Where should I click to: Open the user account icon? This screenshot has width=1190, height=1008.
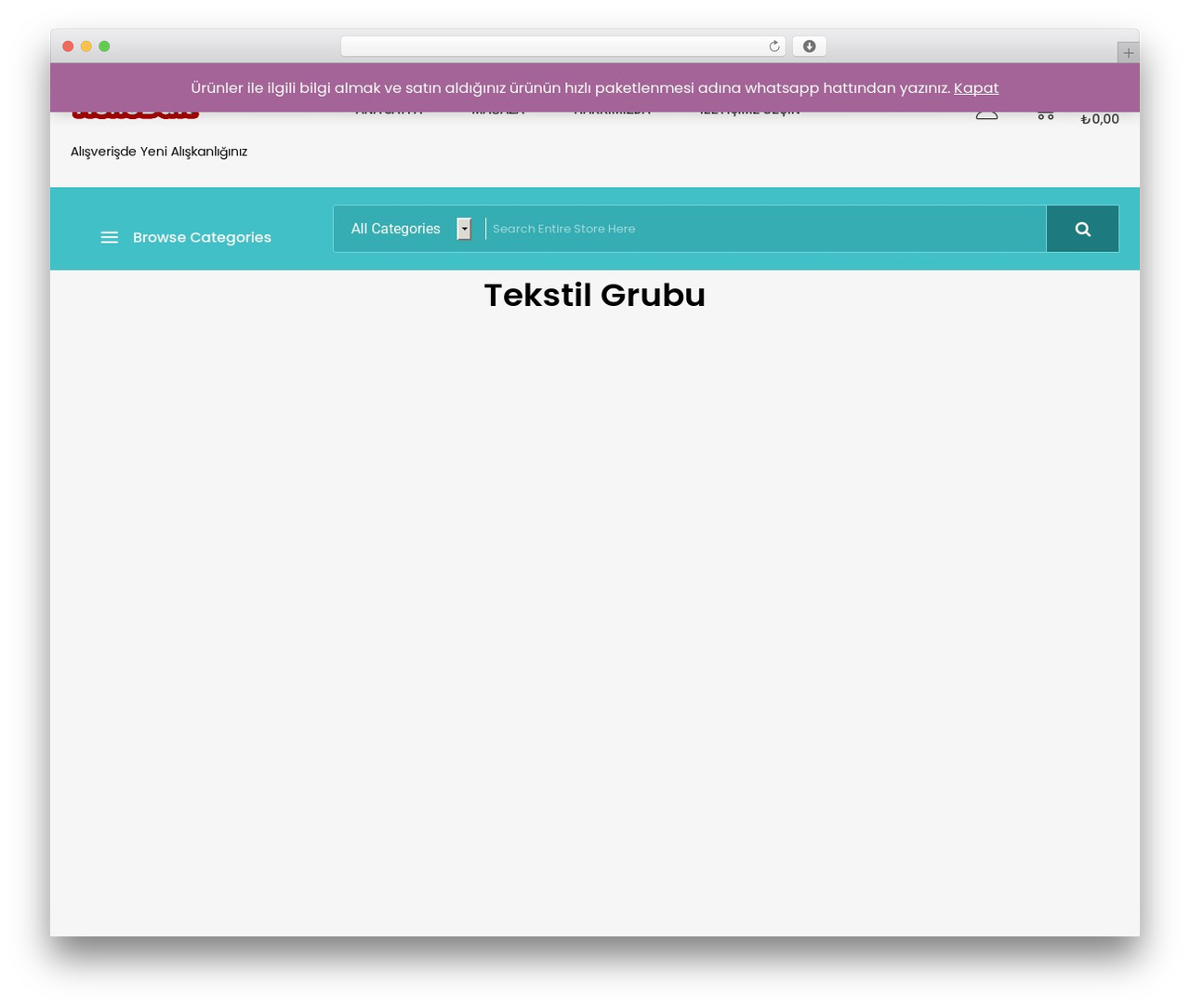986,115
